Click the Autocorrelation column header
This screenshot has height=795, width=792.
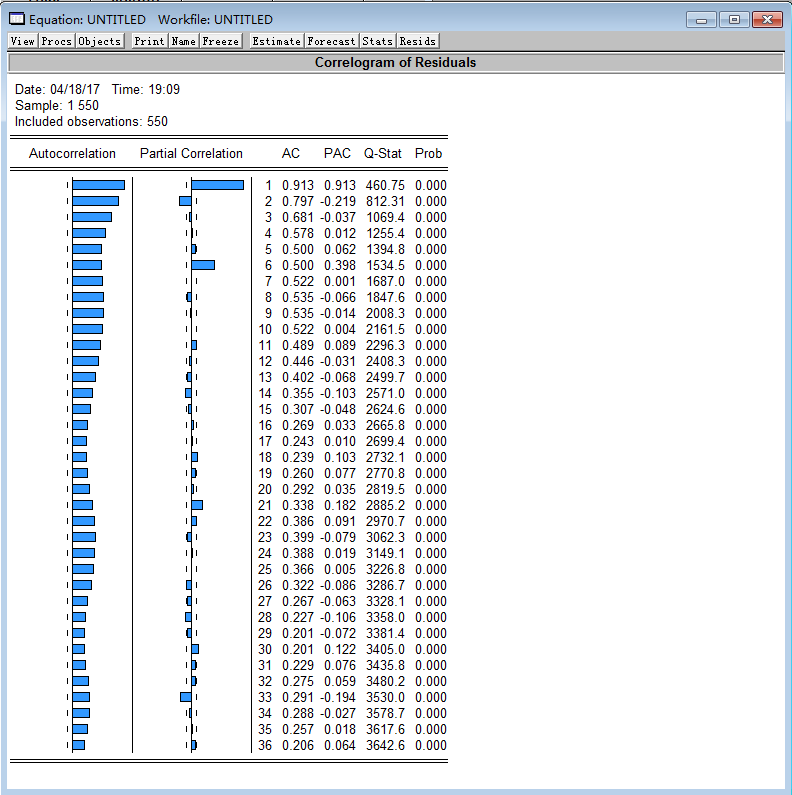72,153
